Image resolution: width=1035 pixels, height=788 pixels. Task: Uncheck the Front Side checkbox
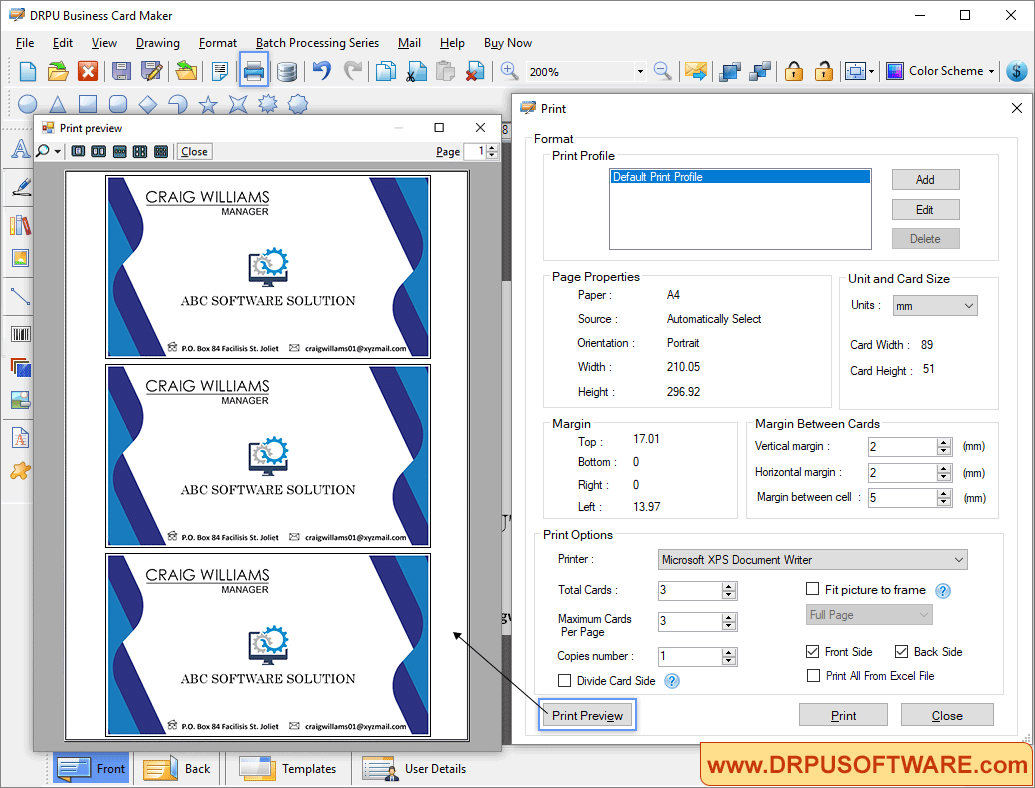coord(813,651)
